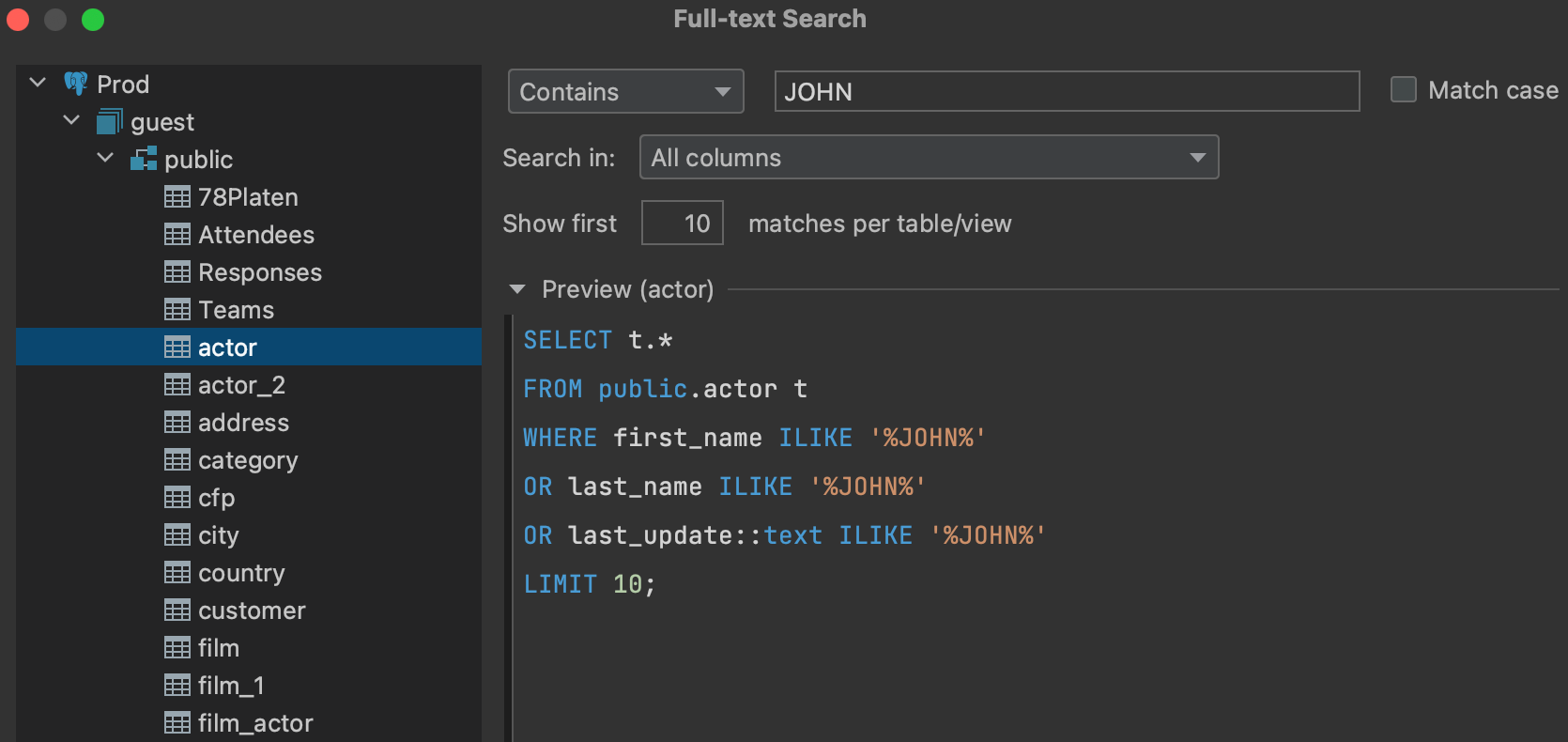The width and height of the screenshot is (1568, 742).
Task: Click the table icon next to film_actor
Action: pos(177,723)
